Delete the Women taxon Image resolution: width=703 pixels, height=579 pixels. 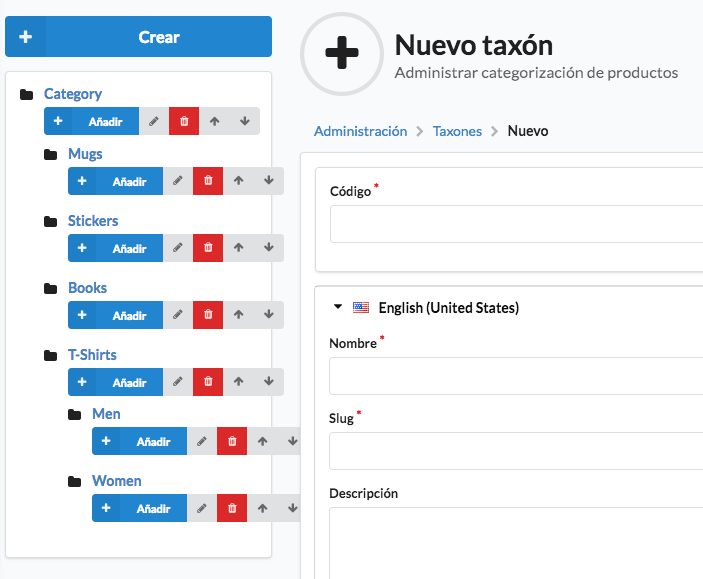pyautogui.click(x=232, y=508)
